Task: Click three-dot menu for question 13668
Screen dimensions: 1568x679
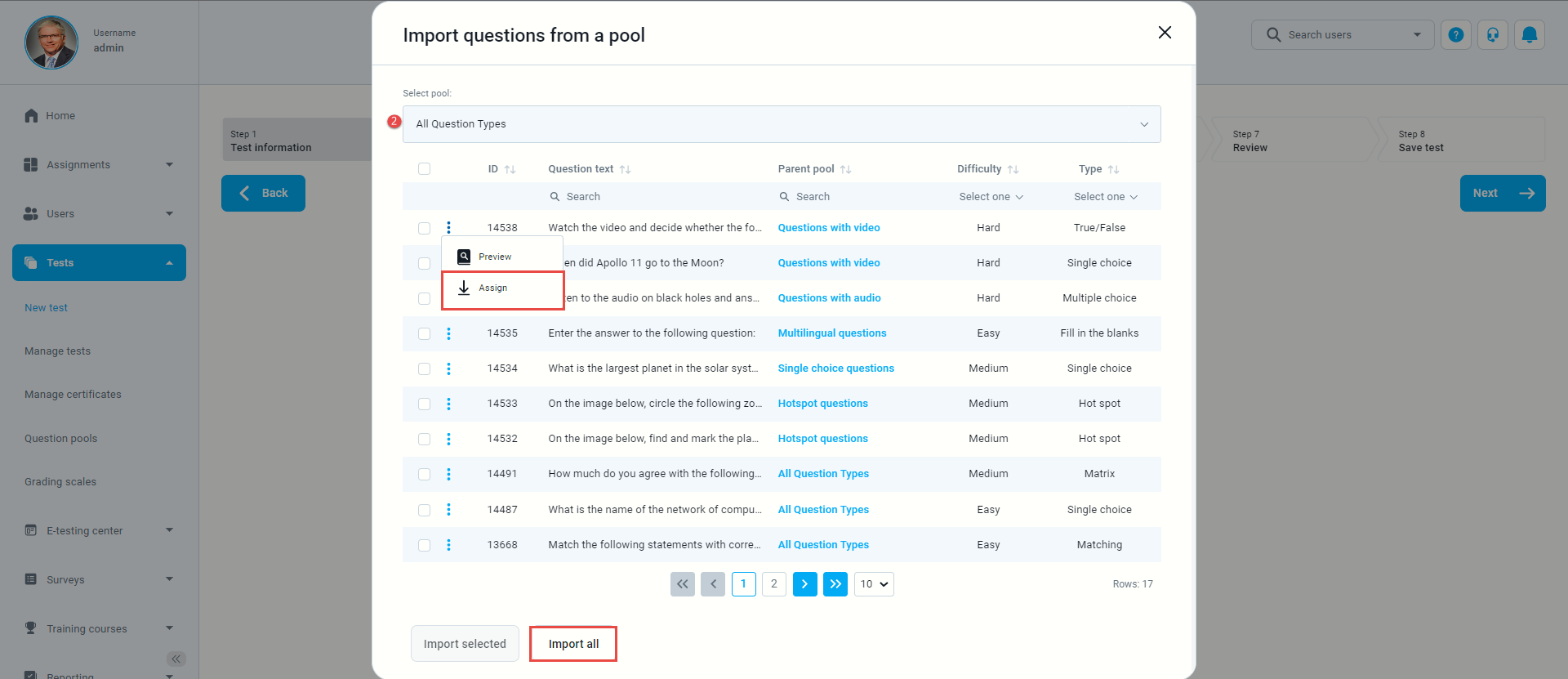Action: (448, 545)
